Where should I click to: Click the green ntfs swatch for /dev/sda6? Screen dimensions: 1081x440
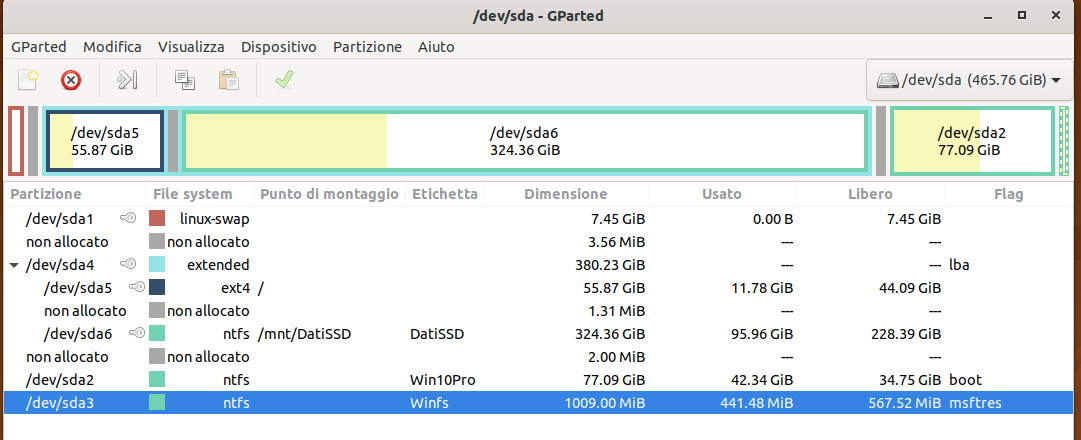coord(156,334)
